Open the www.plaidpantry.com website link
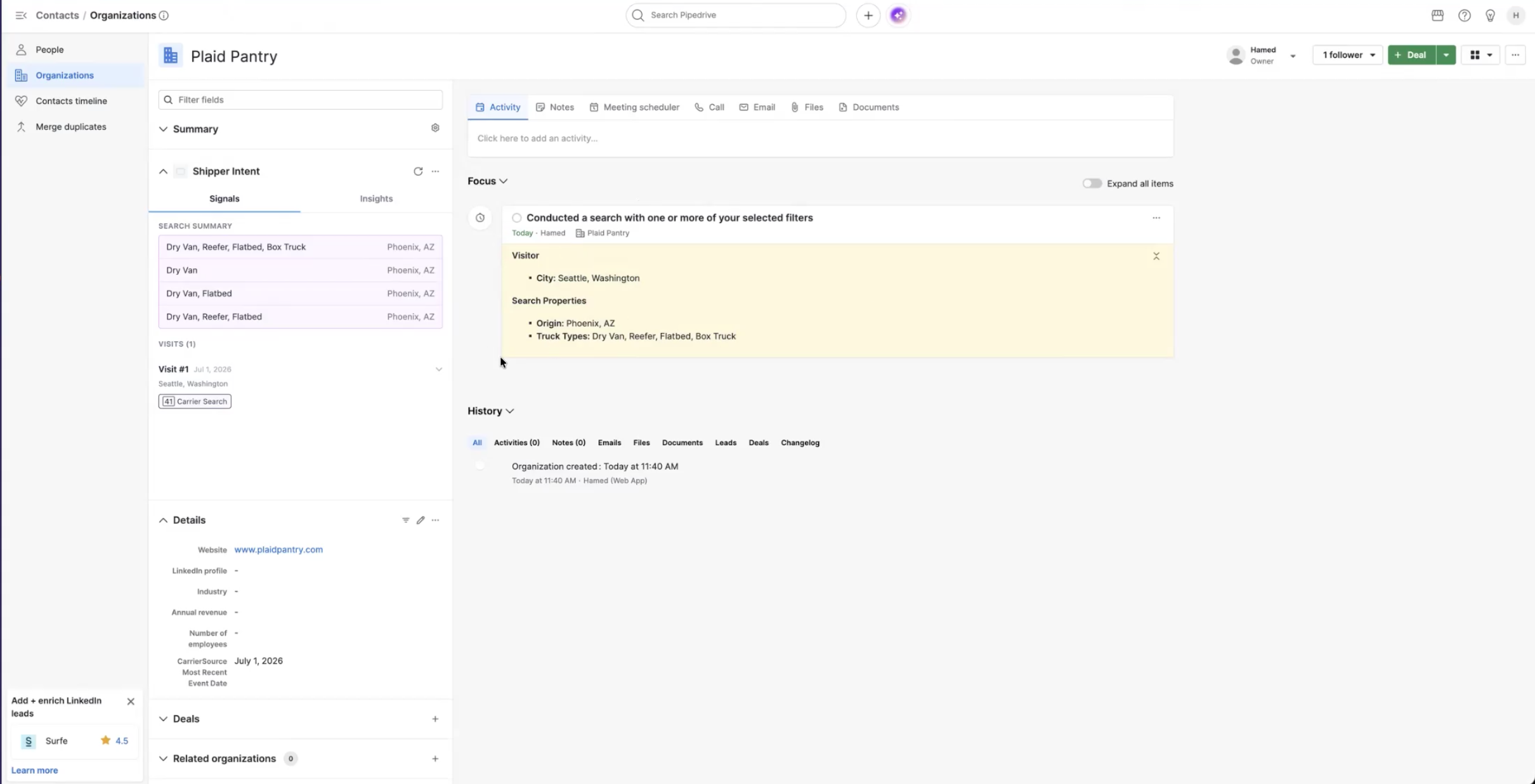The image size is (1535, 784). [278, 550]
